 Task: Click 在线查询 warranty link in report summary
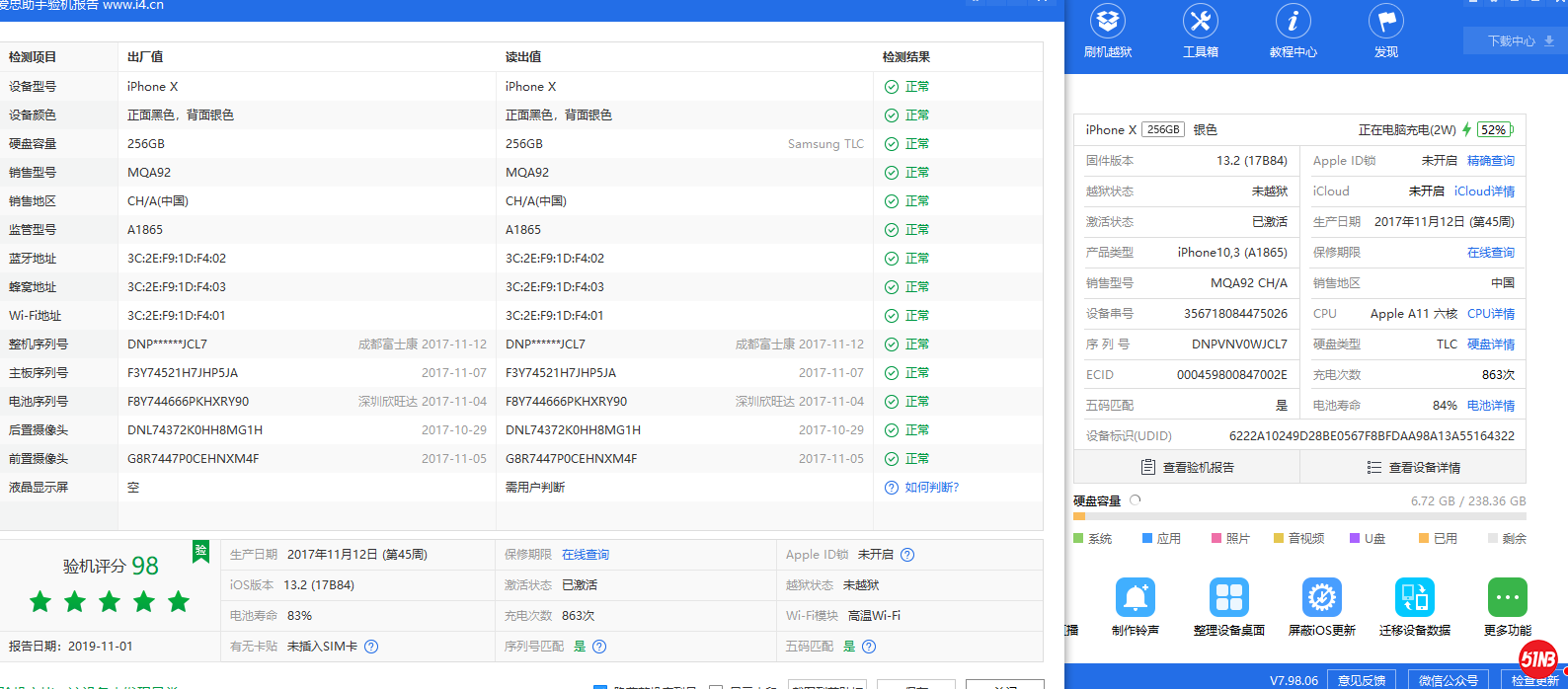(586, 555)
